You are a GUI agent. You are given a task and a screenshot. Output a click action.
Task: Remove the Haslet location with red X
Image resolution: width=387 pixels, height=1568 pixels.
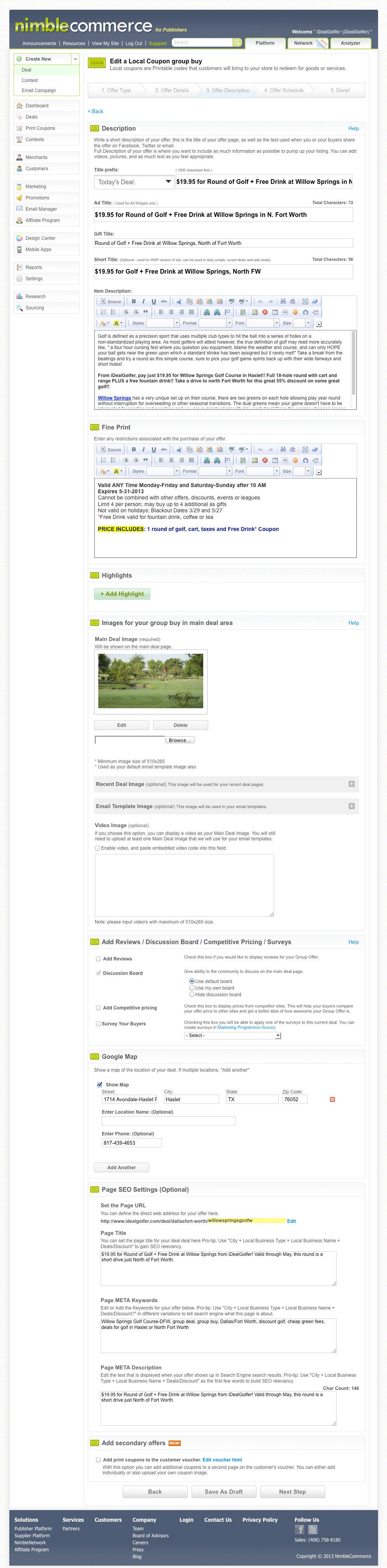click(332, 1099)
